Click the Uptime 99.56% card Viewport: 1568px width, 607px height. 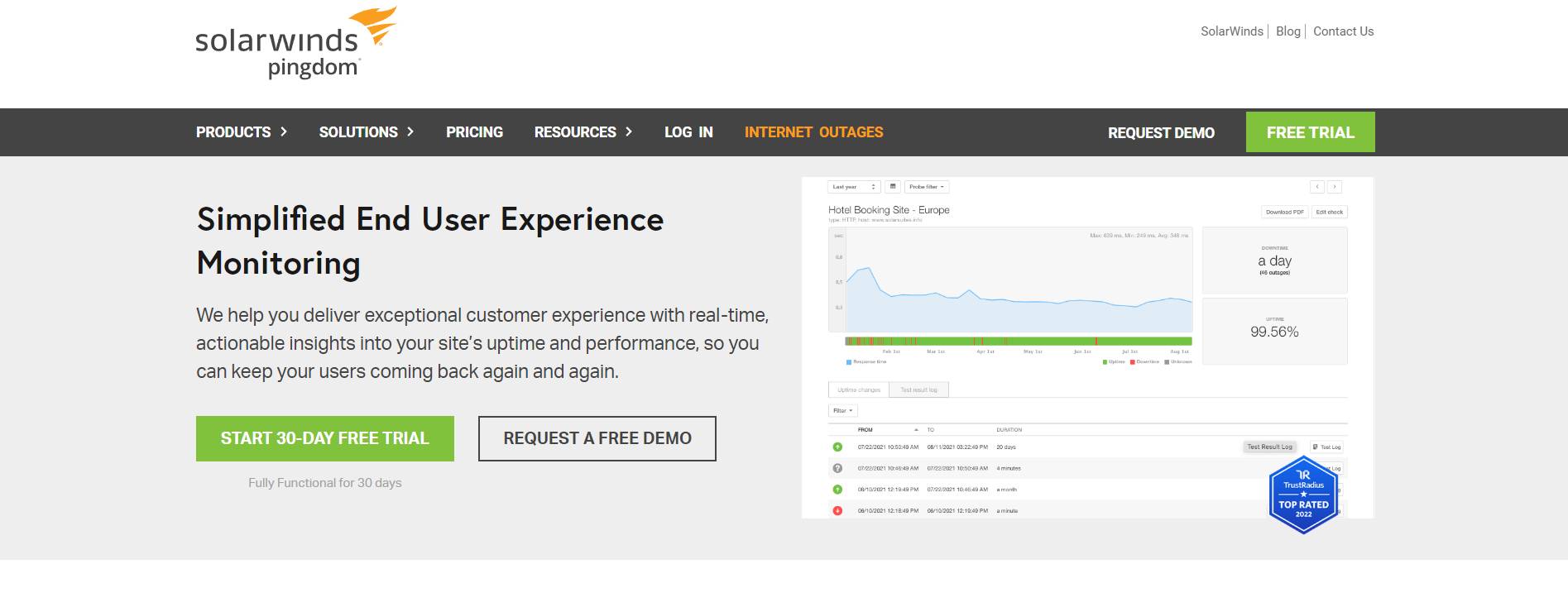(1274, 331)
